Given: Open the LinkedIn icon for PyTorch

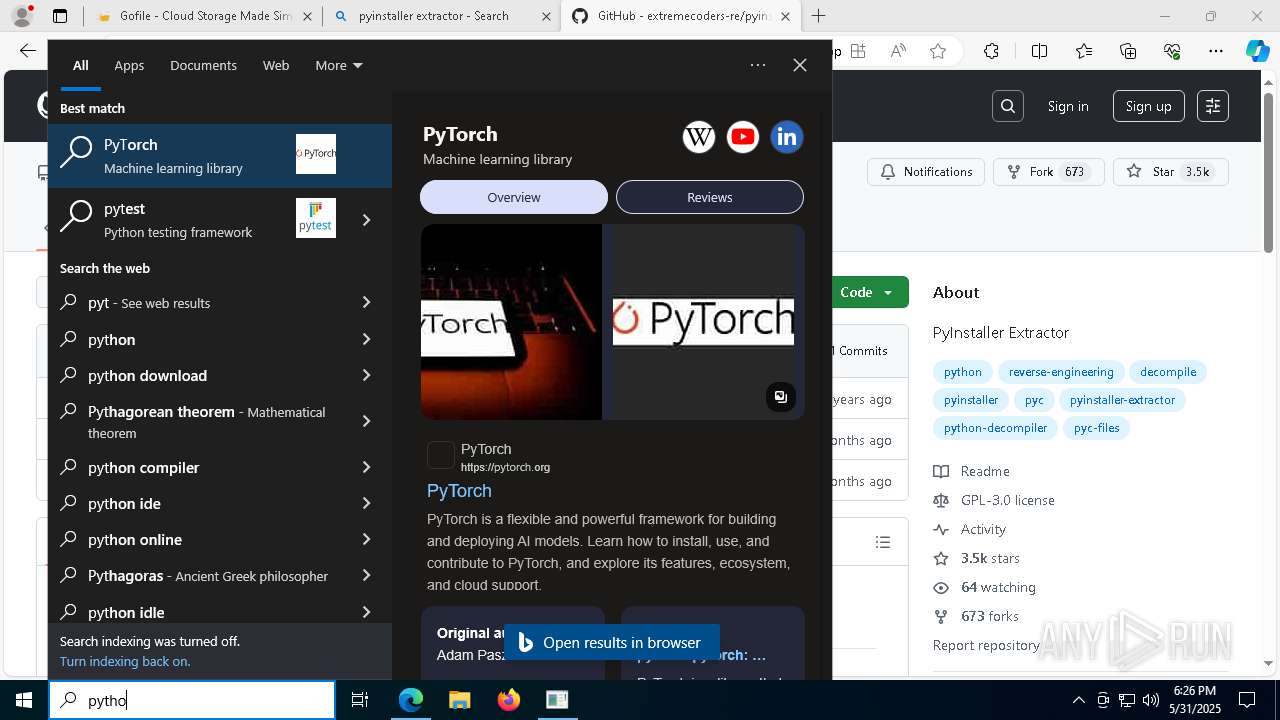Looking at the screenshot, I should (x=787, y=137).
